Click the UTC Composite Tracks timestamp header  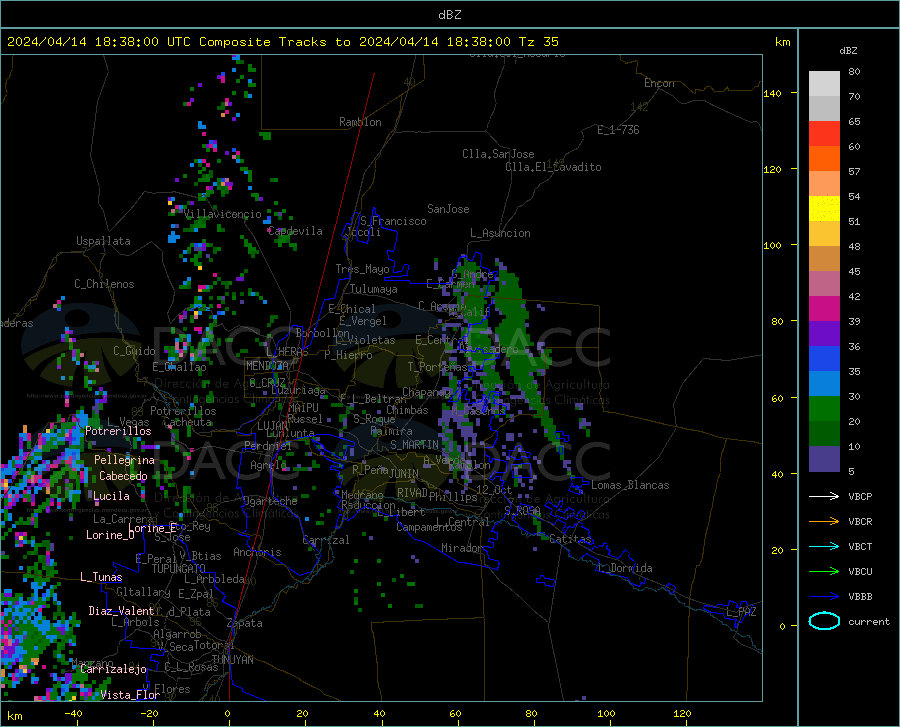tap(282, 42)
